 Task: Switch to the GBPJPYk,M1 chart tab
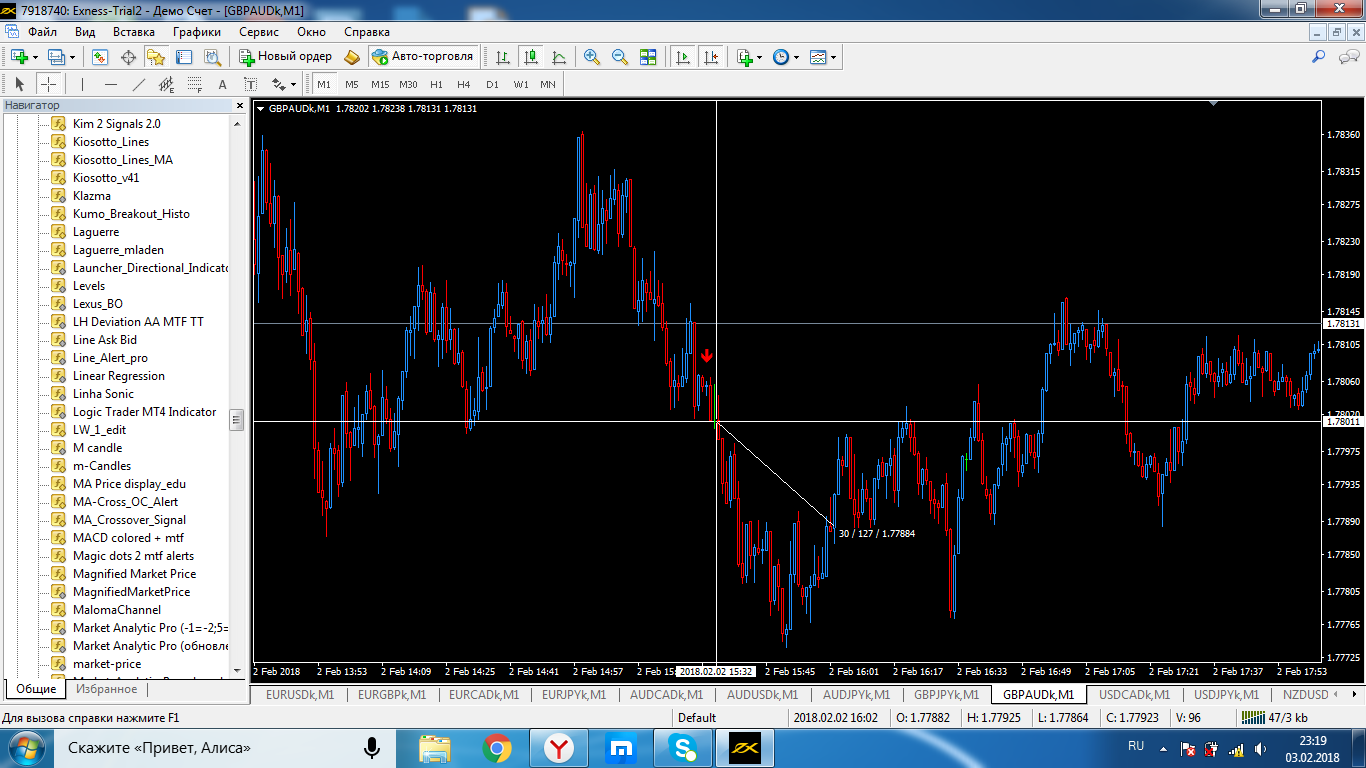(945, 694)
